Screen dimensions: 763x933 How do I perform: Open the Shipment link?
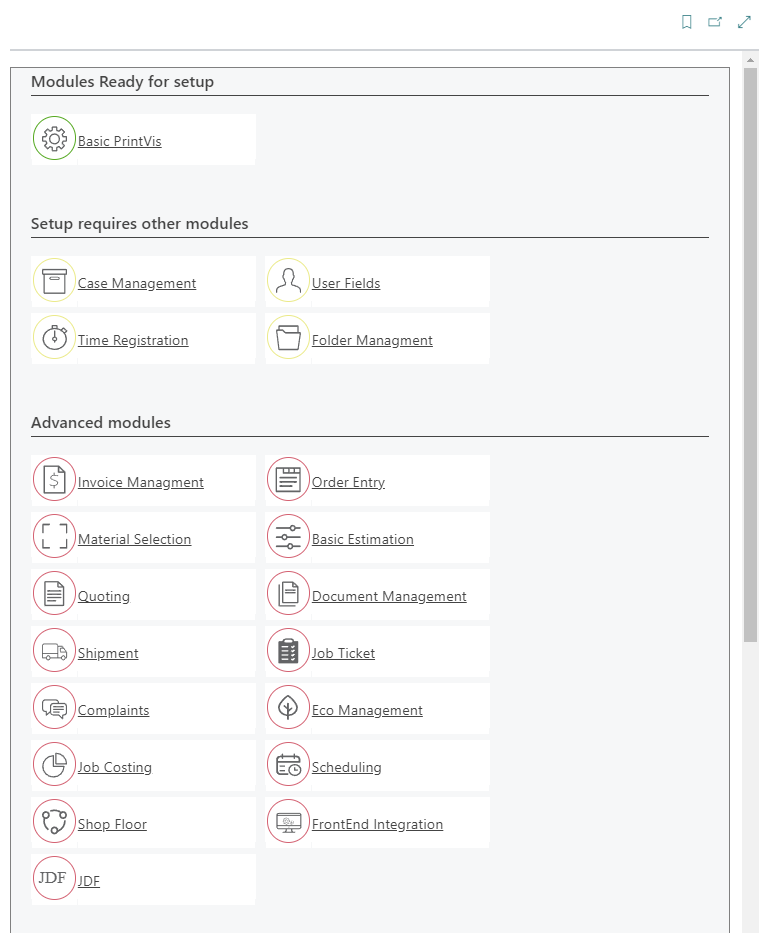(x=108, y=653)
